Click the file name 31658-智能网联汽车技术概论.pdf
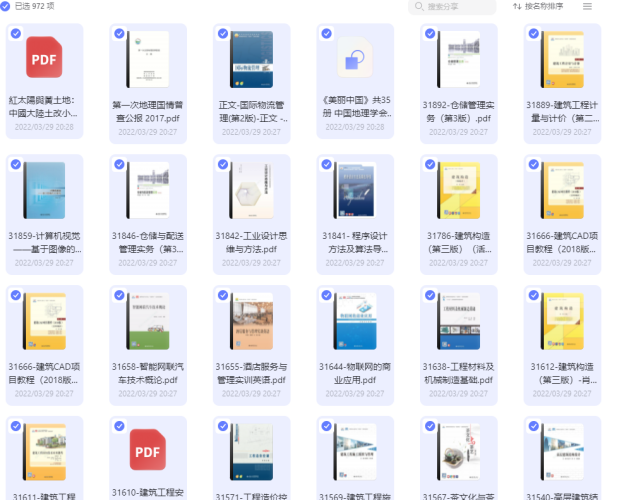This screenshot has height=500, width=619. click(148, 373)
